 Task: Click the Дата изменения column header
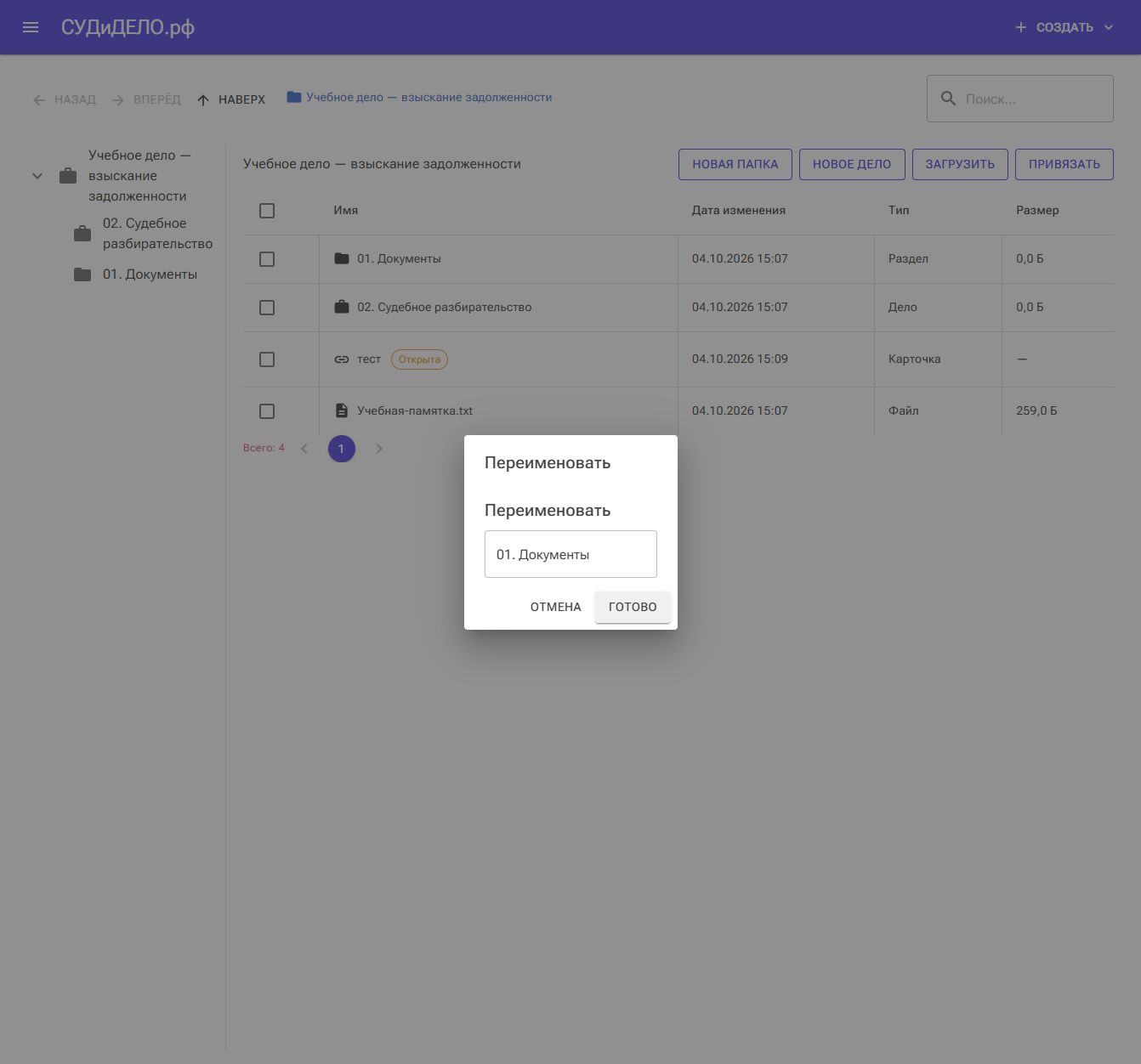(739, 210)
